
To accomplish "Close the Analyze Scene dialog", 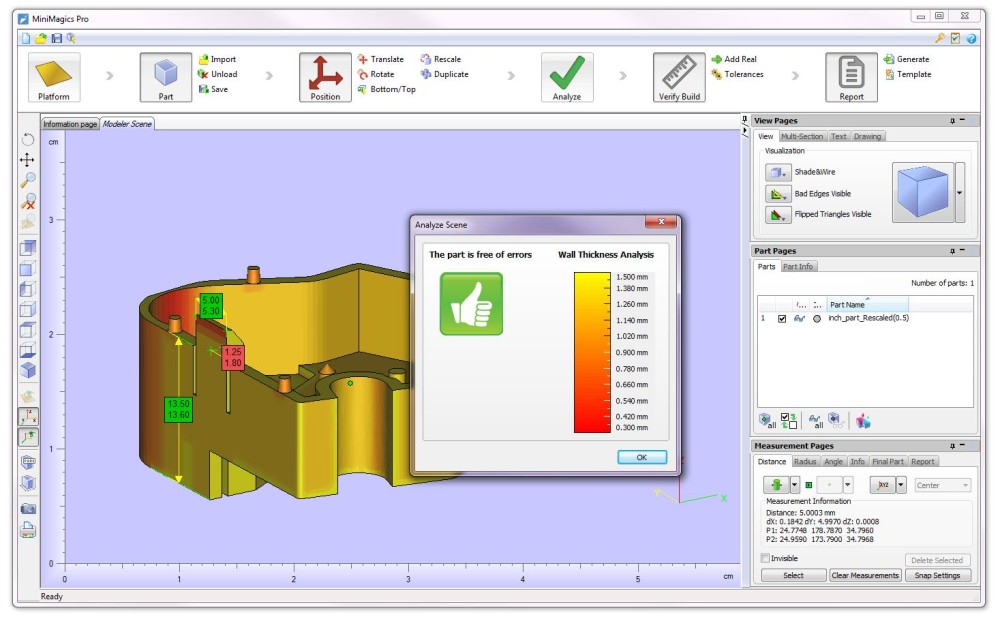I will click(661, 221).
